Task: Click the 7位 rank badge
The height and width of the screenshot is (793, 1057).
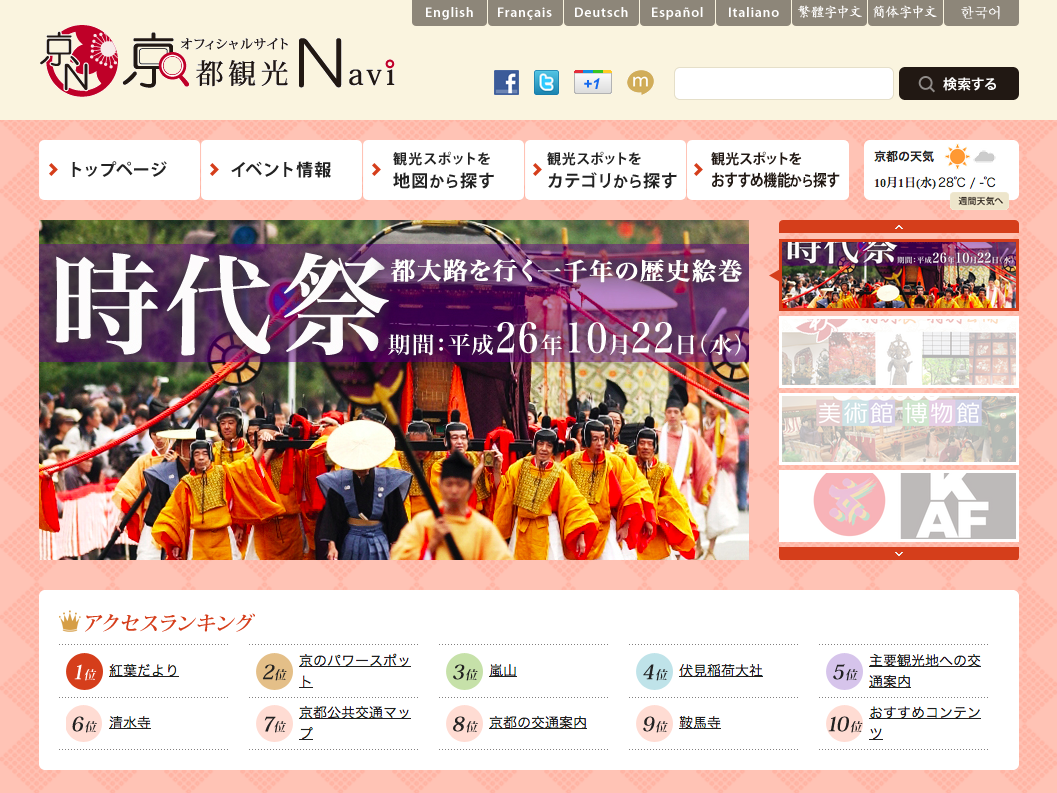Action: point(274,724)
